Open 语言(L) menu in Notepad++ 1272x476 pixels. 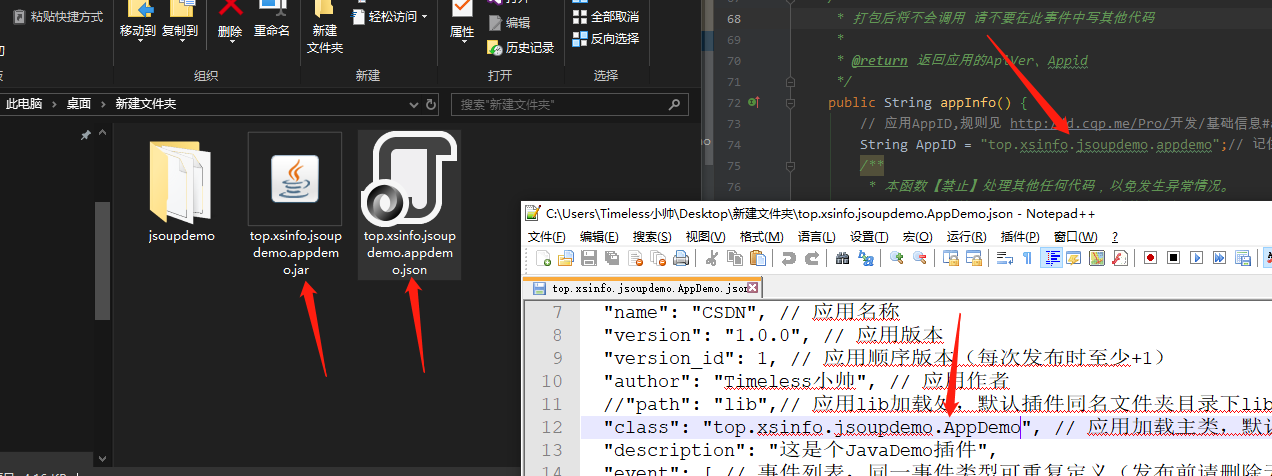pyautogui.click(x=816, y=237)
